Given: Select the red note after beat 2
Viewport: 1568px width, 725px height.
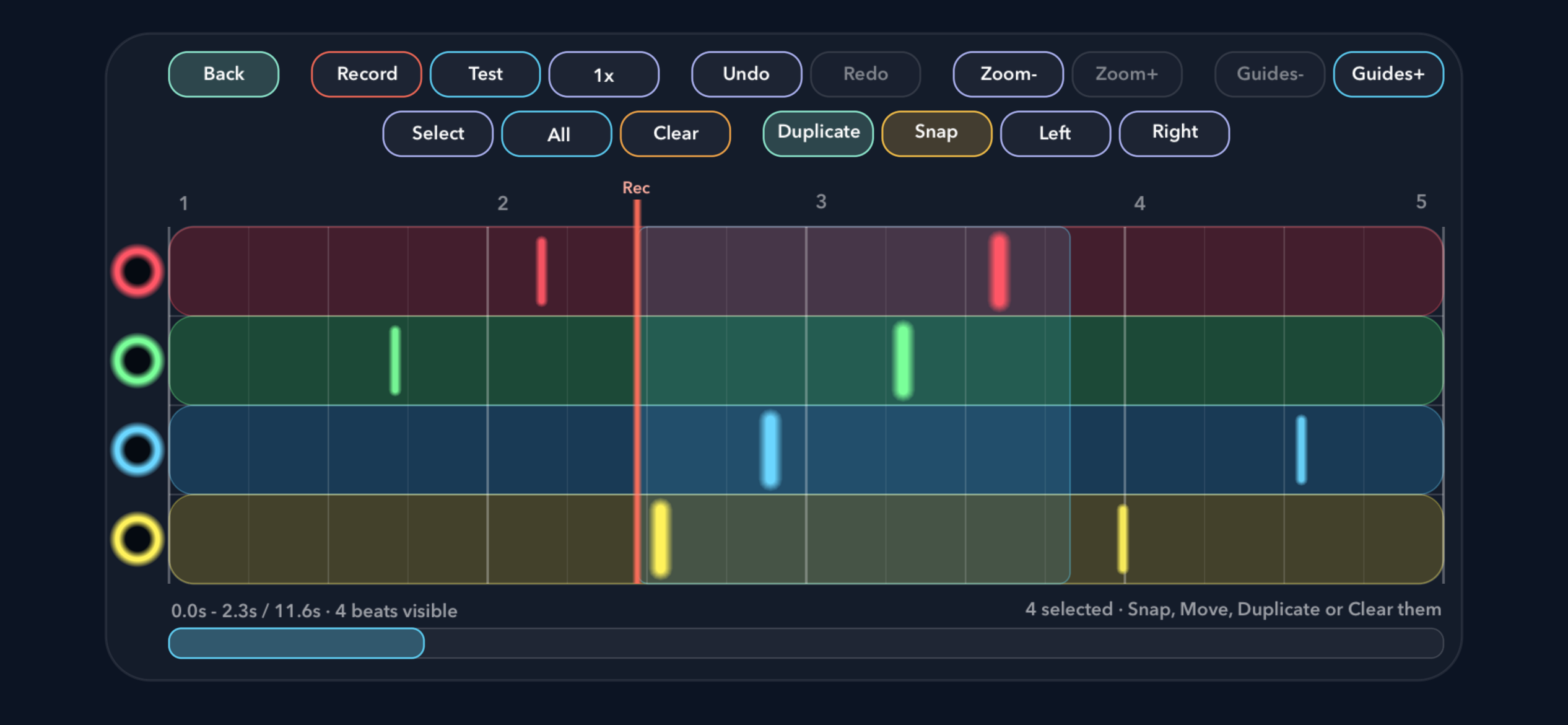Looking at the screenshot, I should [x=542, y=271].
